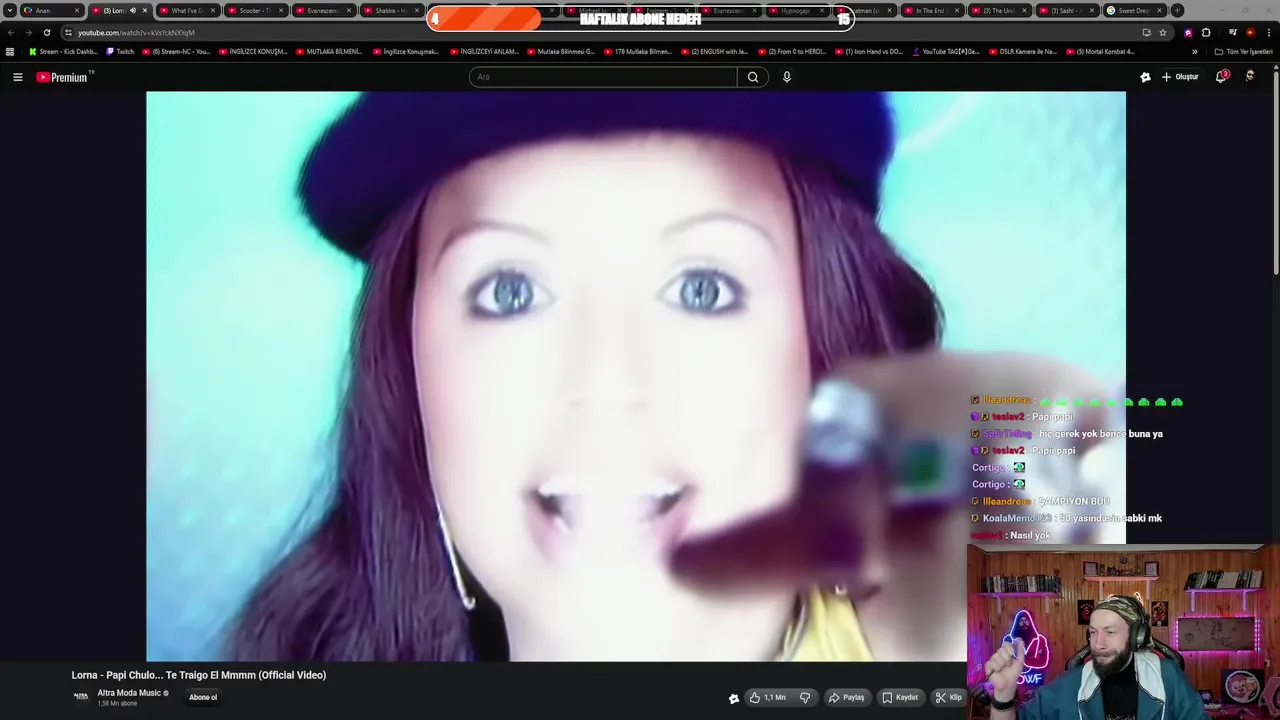Open the Mortal Kombat bookmark
The width and height of the screenshot is (1280, 720).
[x=1100, y=51]
